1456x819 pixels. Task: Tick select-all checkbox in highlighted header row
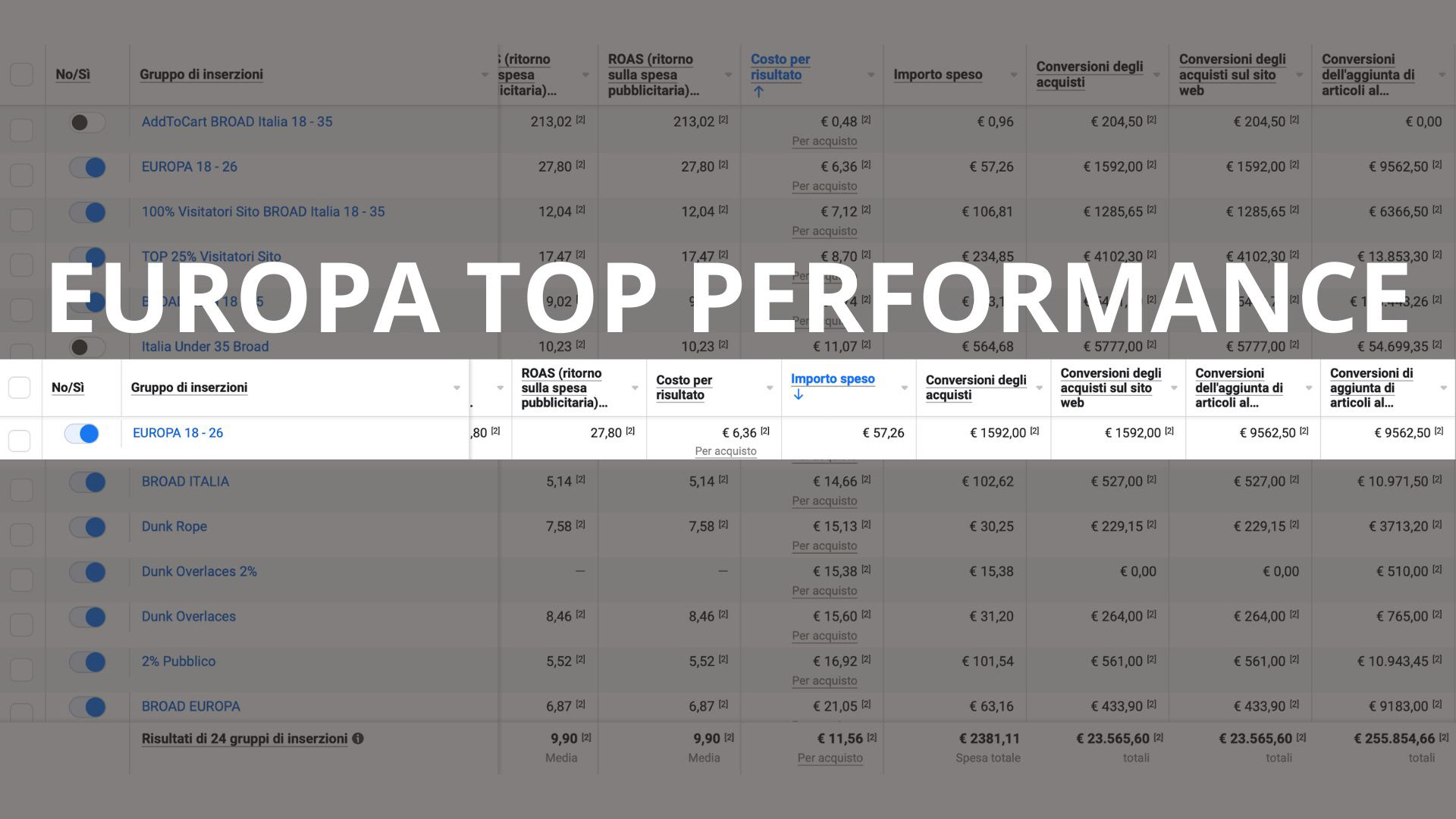tap(19, 388)
